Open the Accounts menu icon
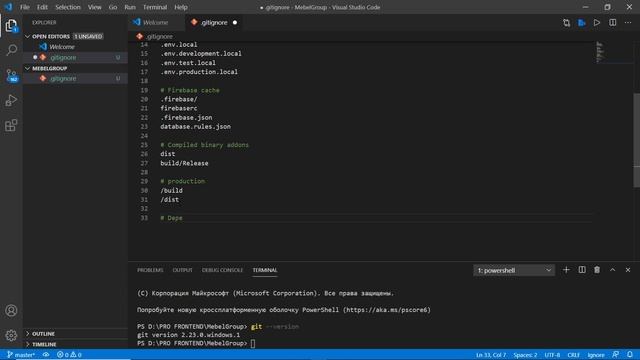The height and width of the screenshot is (360, 640). (x=11, y=311)
